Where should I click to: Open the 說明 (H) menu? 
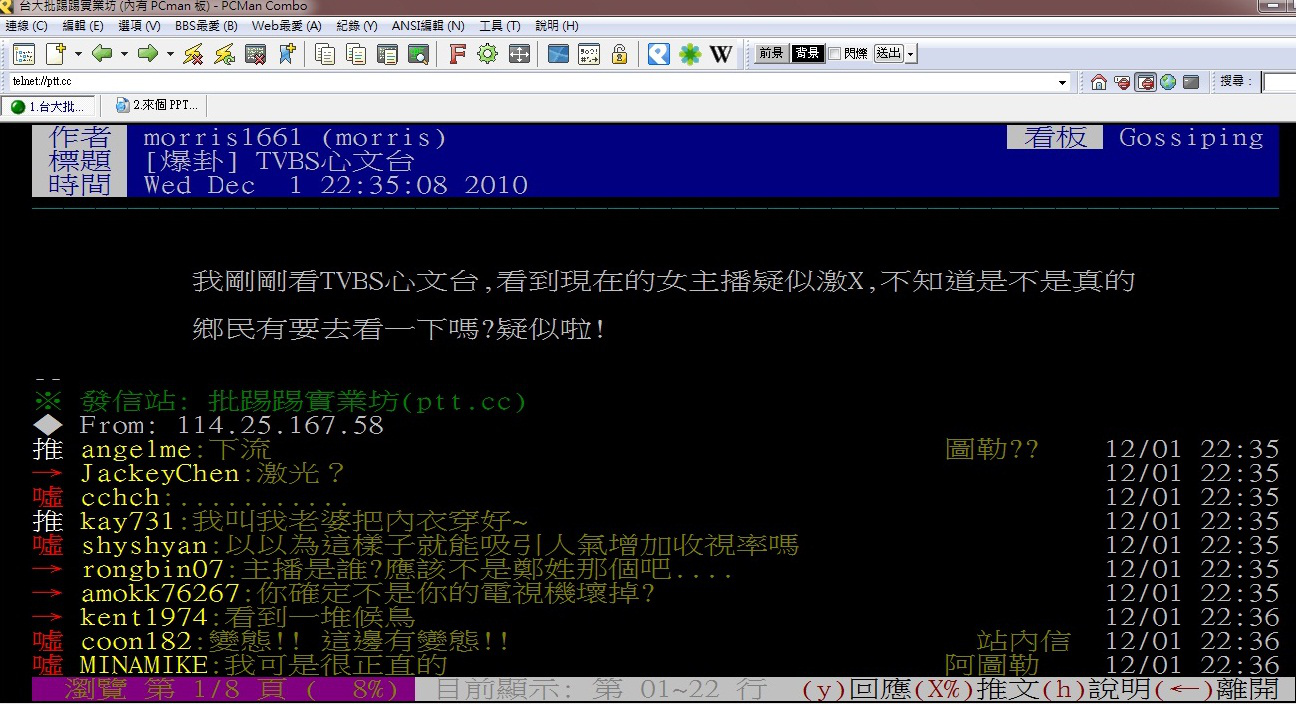coord(557,26)
